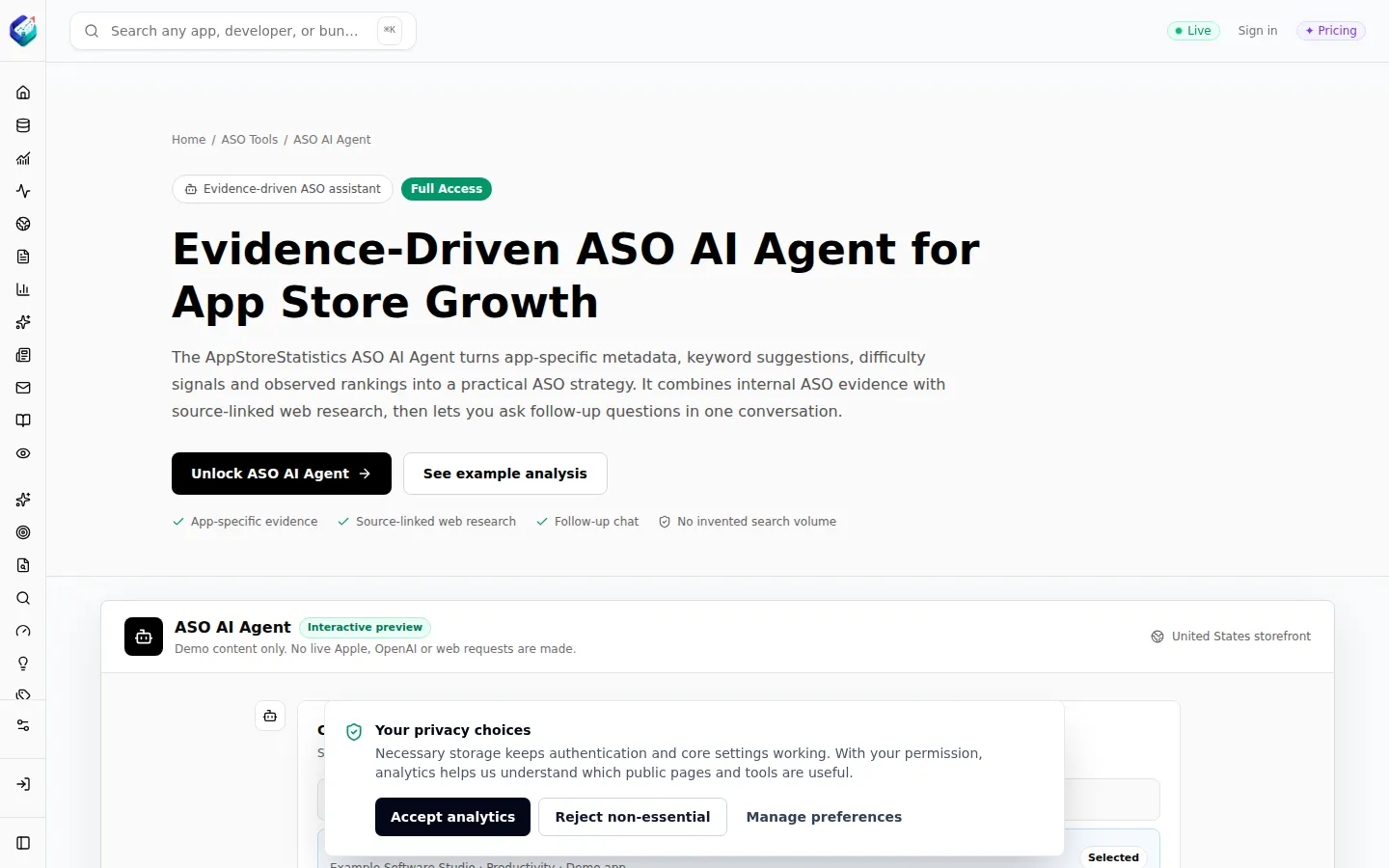The height and width of the screenshot is (868, 1389).
Task: Open the settings sliders sidebar icon
Action: (23, 725)
